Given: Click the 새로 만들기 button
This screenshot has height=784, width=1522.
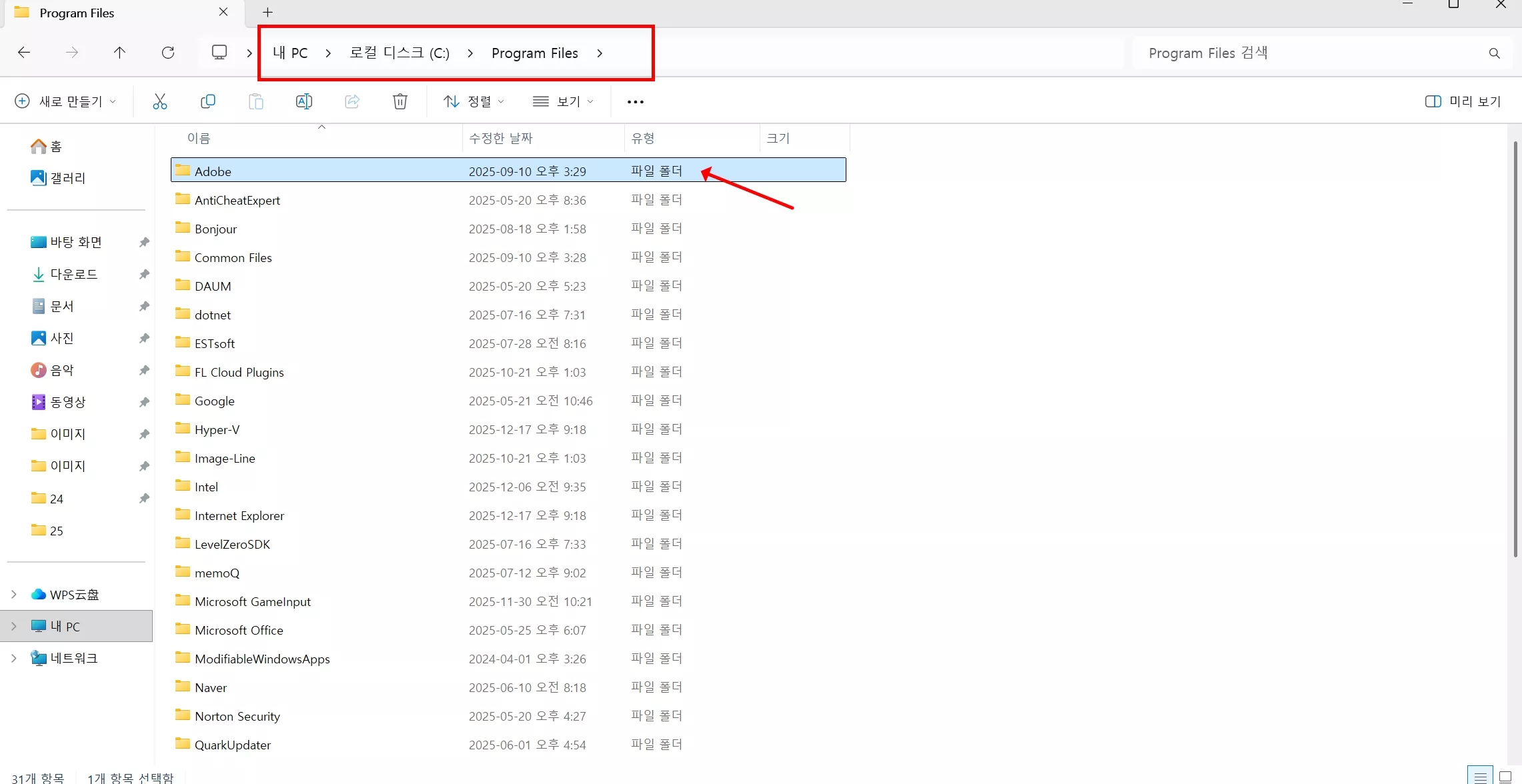Looking at the screenshot, I should click(x=65, y=101).
